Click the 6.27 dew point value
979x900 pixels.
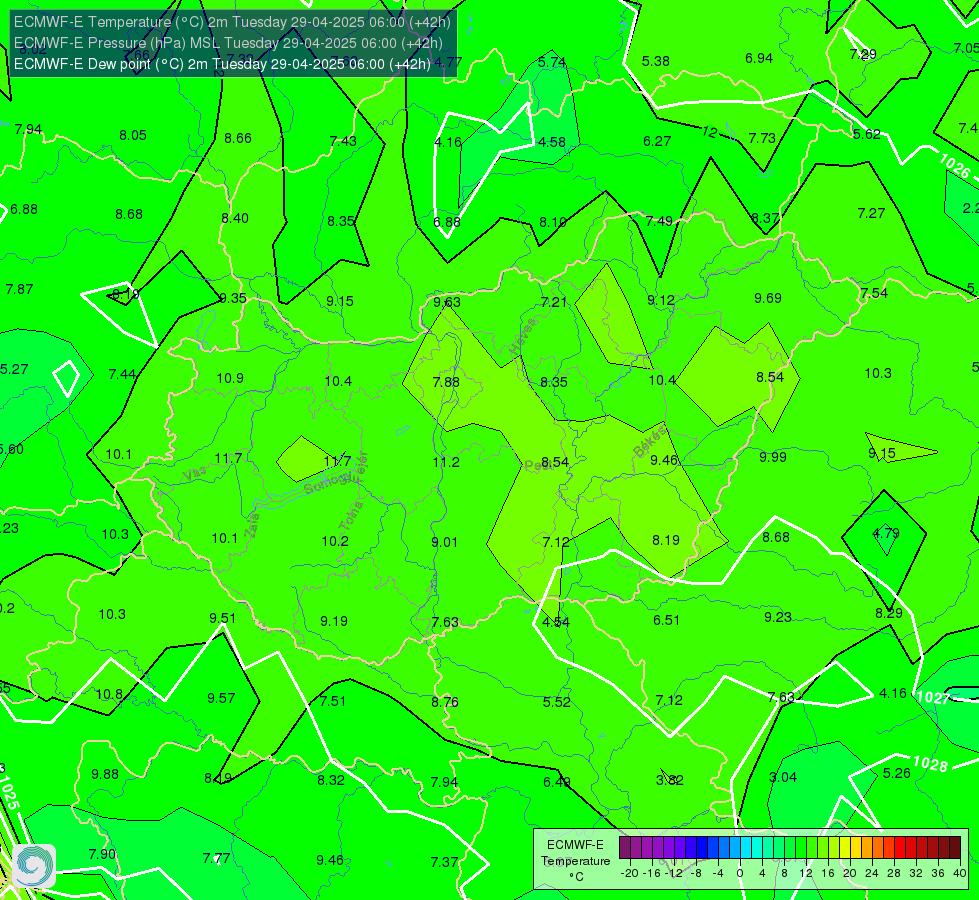coord(657,142)
